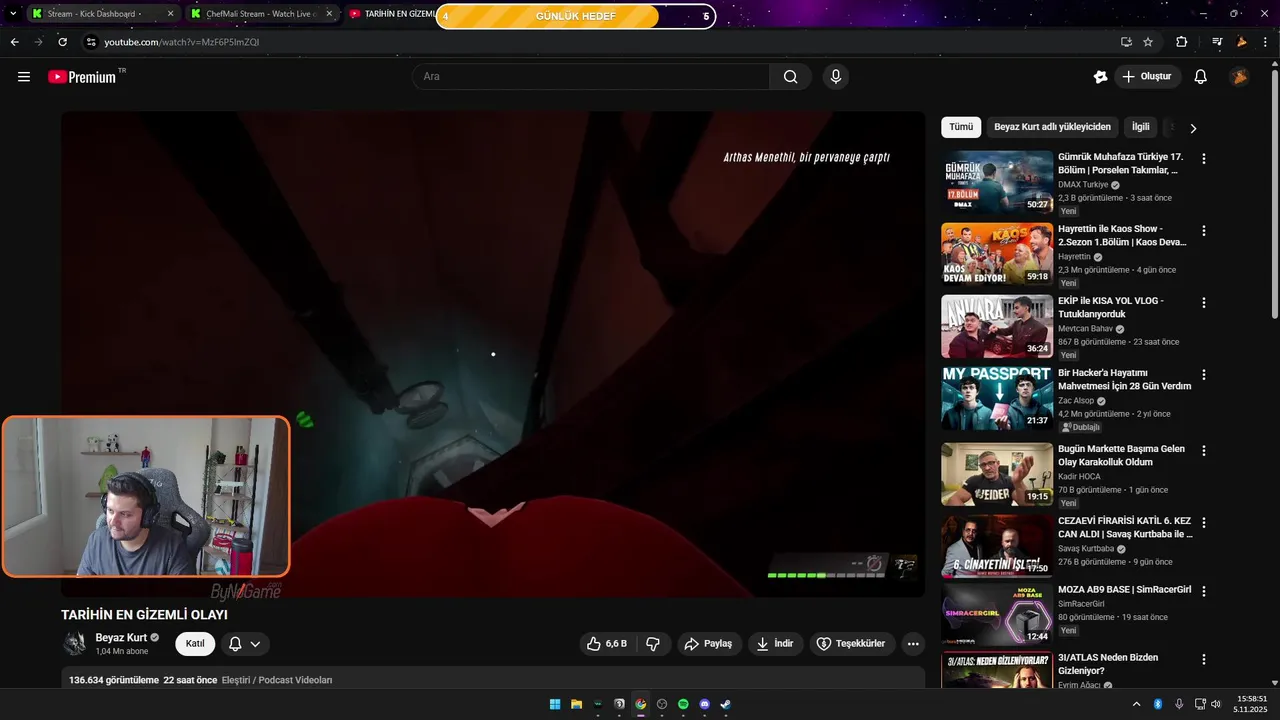
Task: Reload the page in Chrome
Action: (62, 42)
